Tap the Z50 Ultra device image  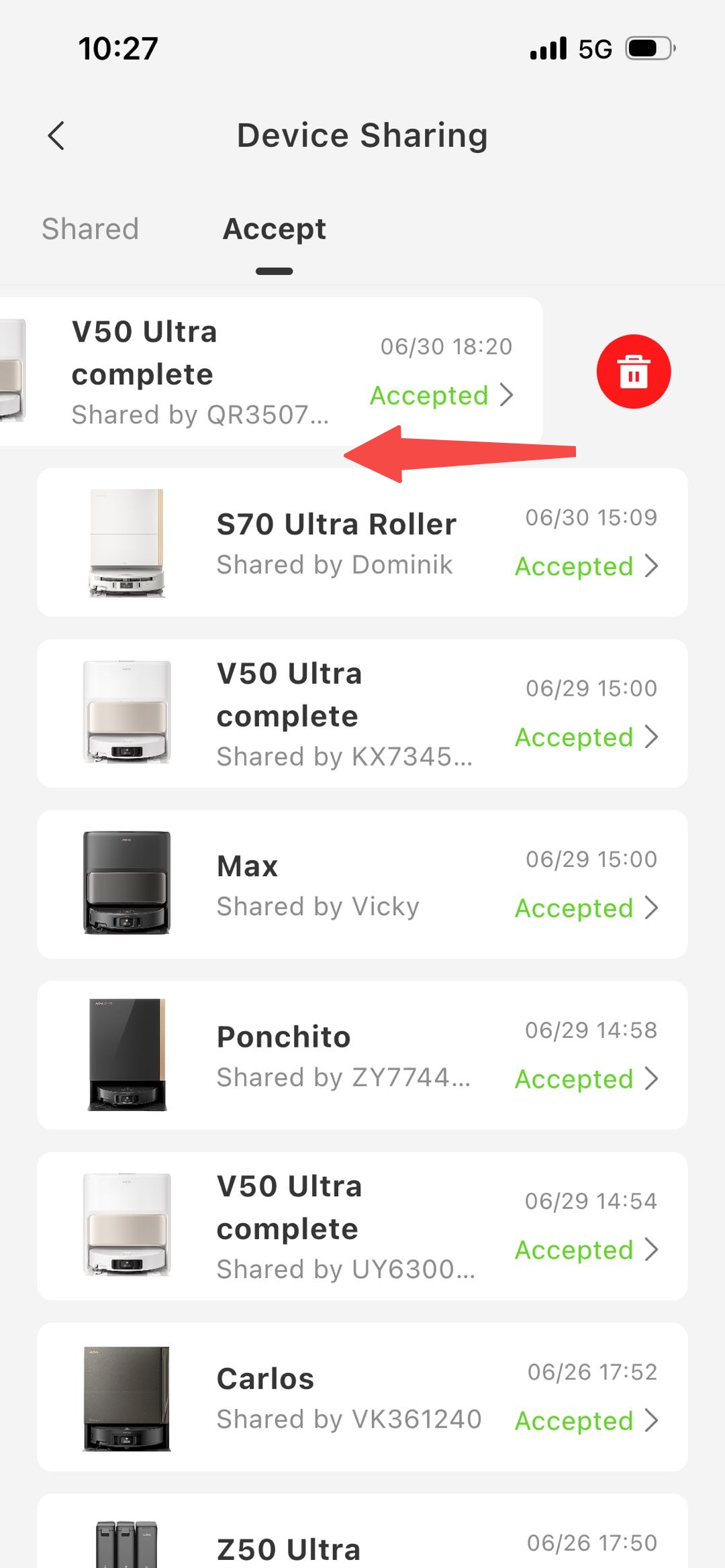coord(127,1543)
